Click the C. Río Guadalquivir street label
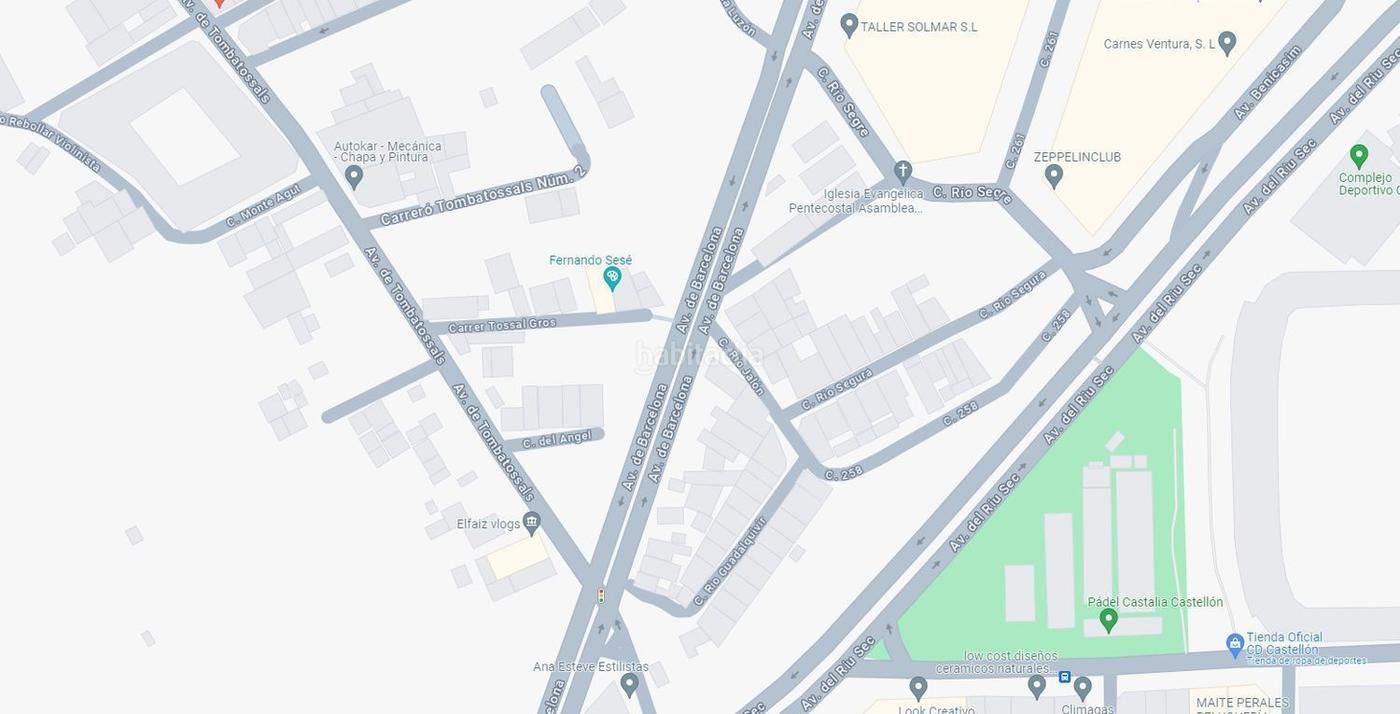The image size is (1400, 714). pyautogui.click(x=730, y=561)
